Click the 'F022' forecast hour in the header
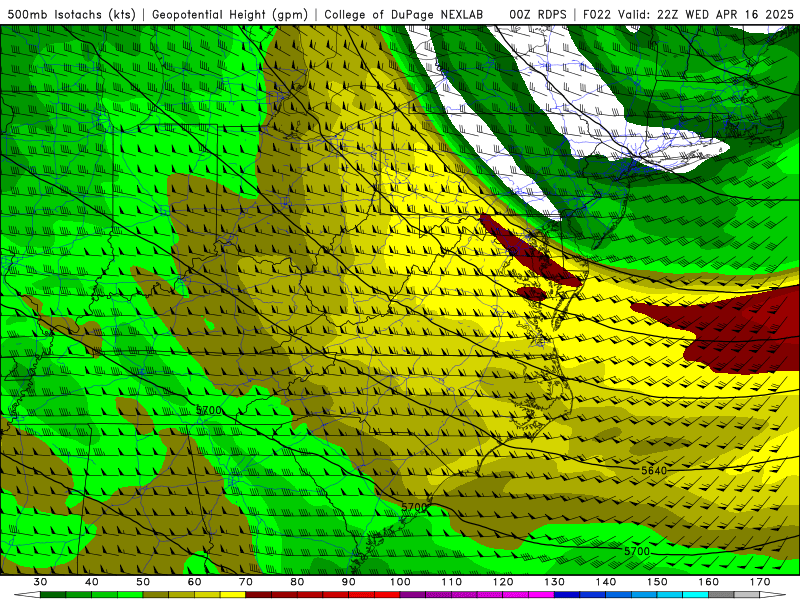Screen dimensions: 800x600 pos(597,14)
